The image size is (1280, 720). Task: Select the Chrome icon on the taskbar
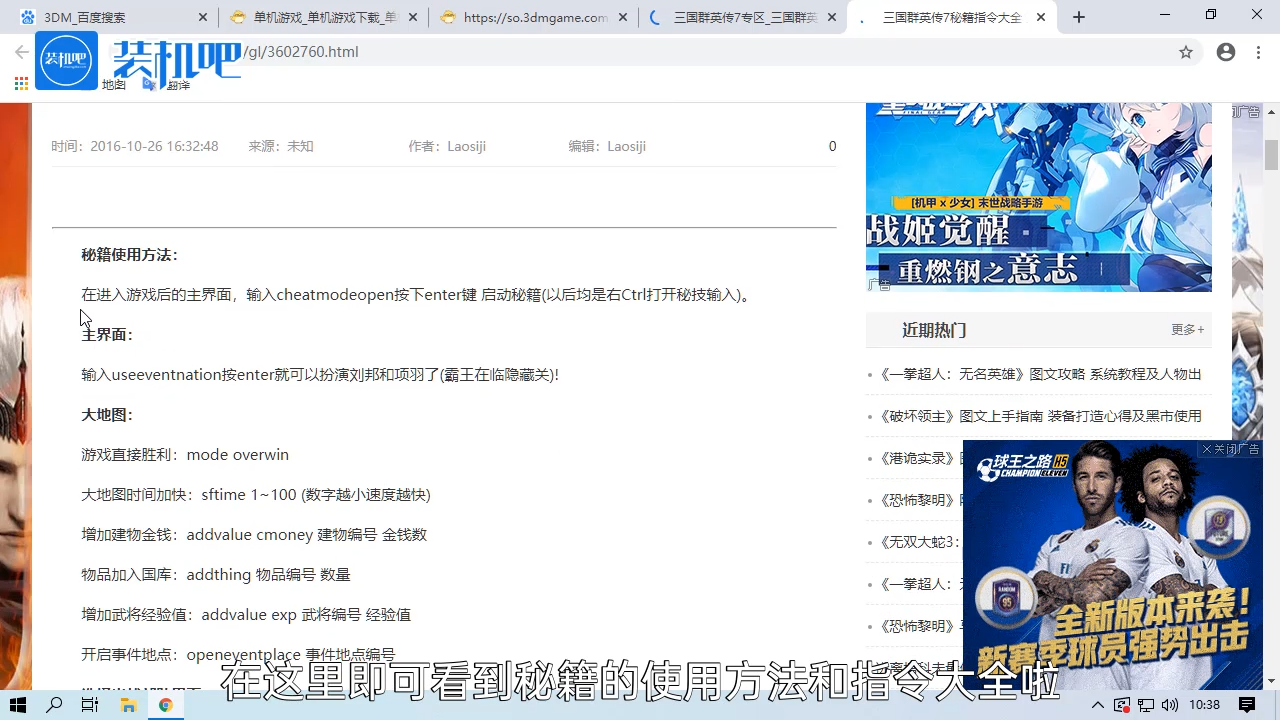tap(166, 705)
